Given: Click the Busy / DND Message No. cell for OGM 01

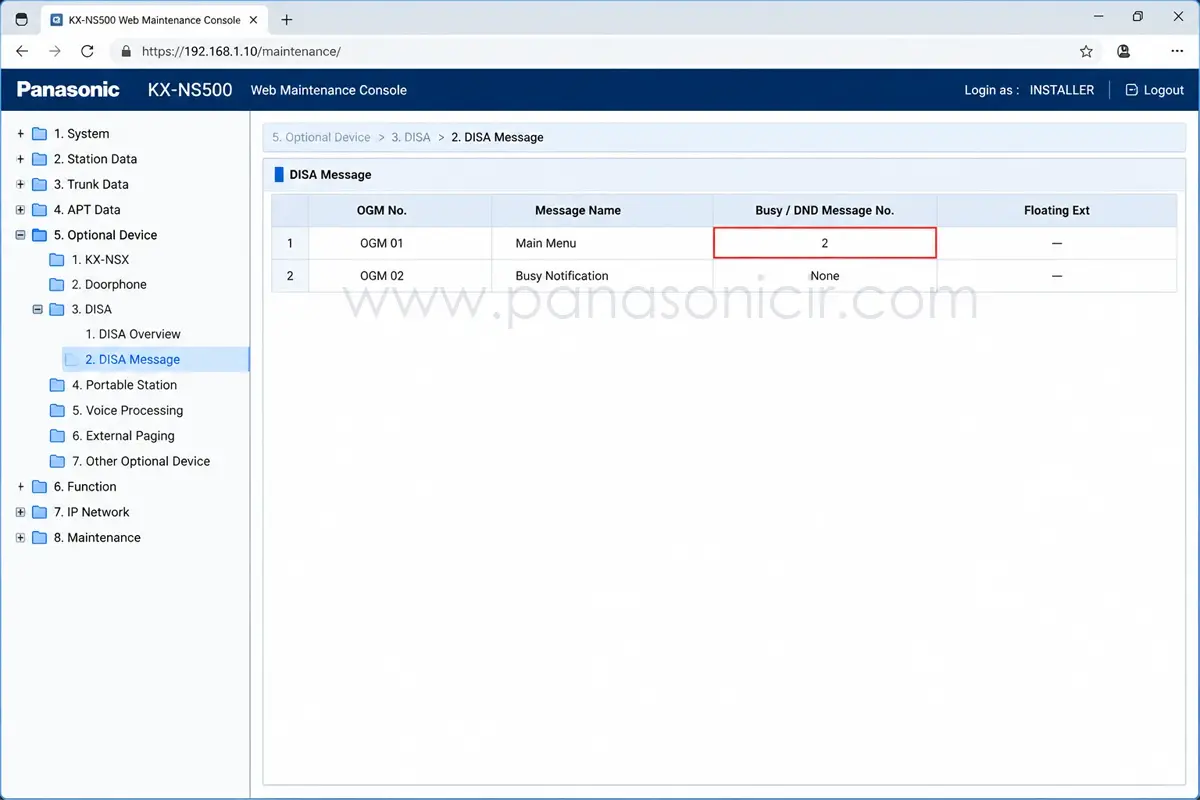Looking at the screenshot, I should coord(825,243).
